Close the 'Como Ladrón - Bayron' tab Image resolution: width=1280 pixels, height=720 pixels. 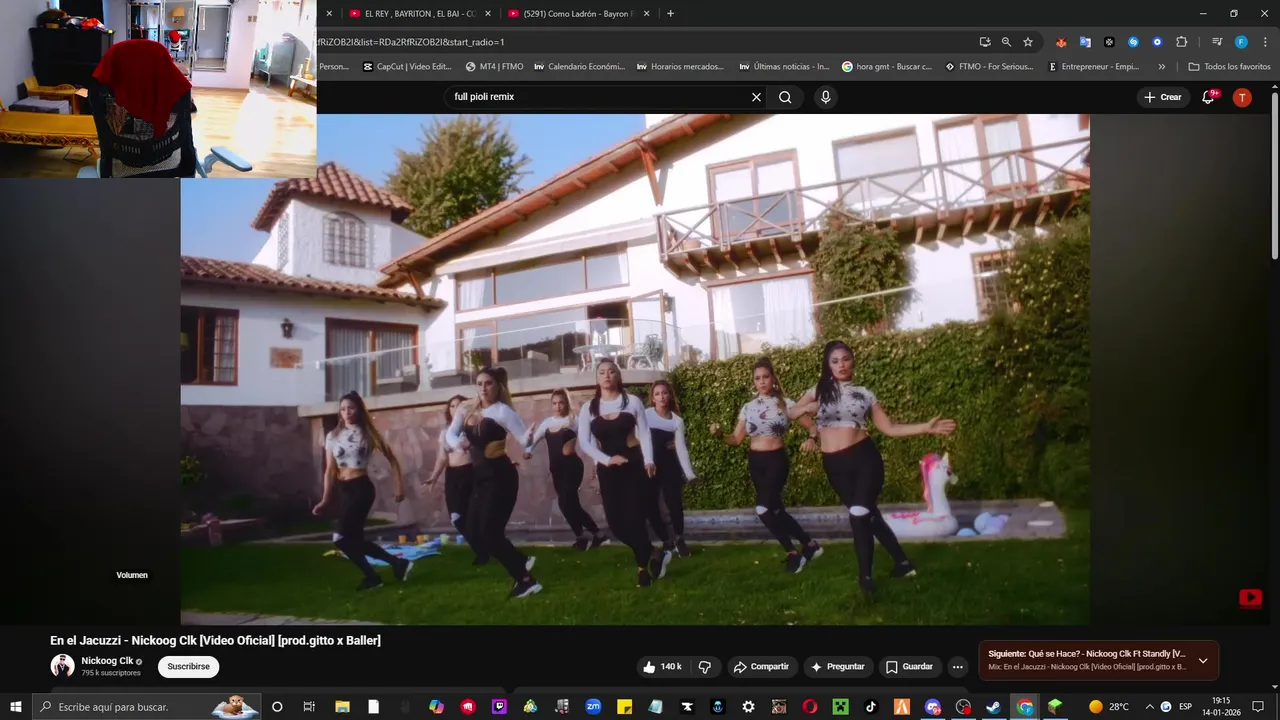pyautogui.click(x=646, y=14)
